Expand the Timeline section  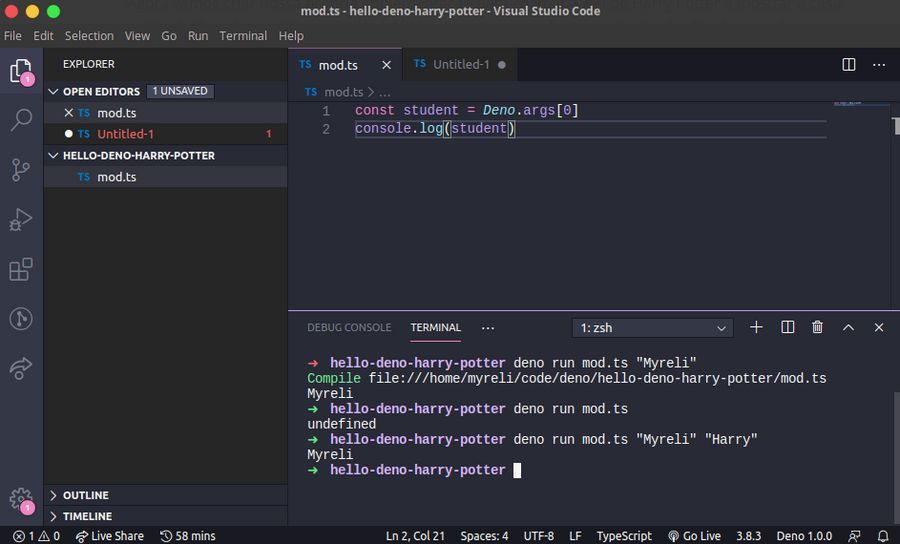tap(87, 516)
